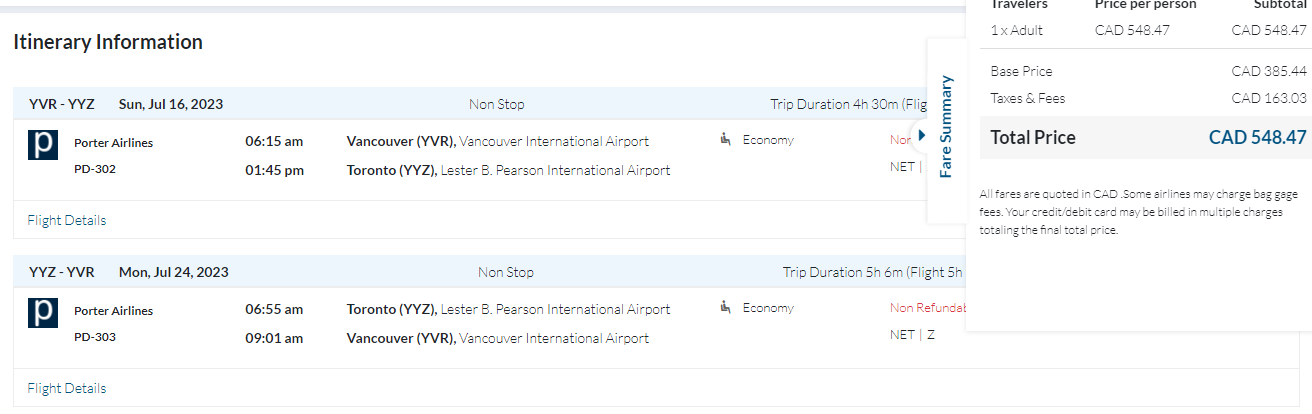Image resolution: width=1312 pixels, height=414 pixels.
Task: Click the Total Price CAD 548.47 amount
Action: pos(1257,138)
